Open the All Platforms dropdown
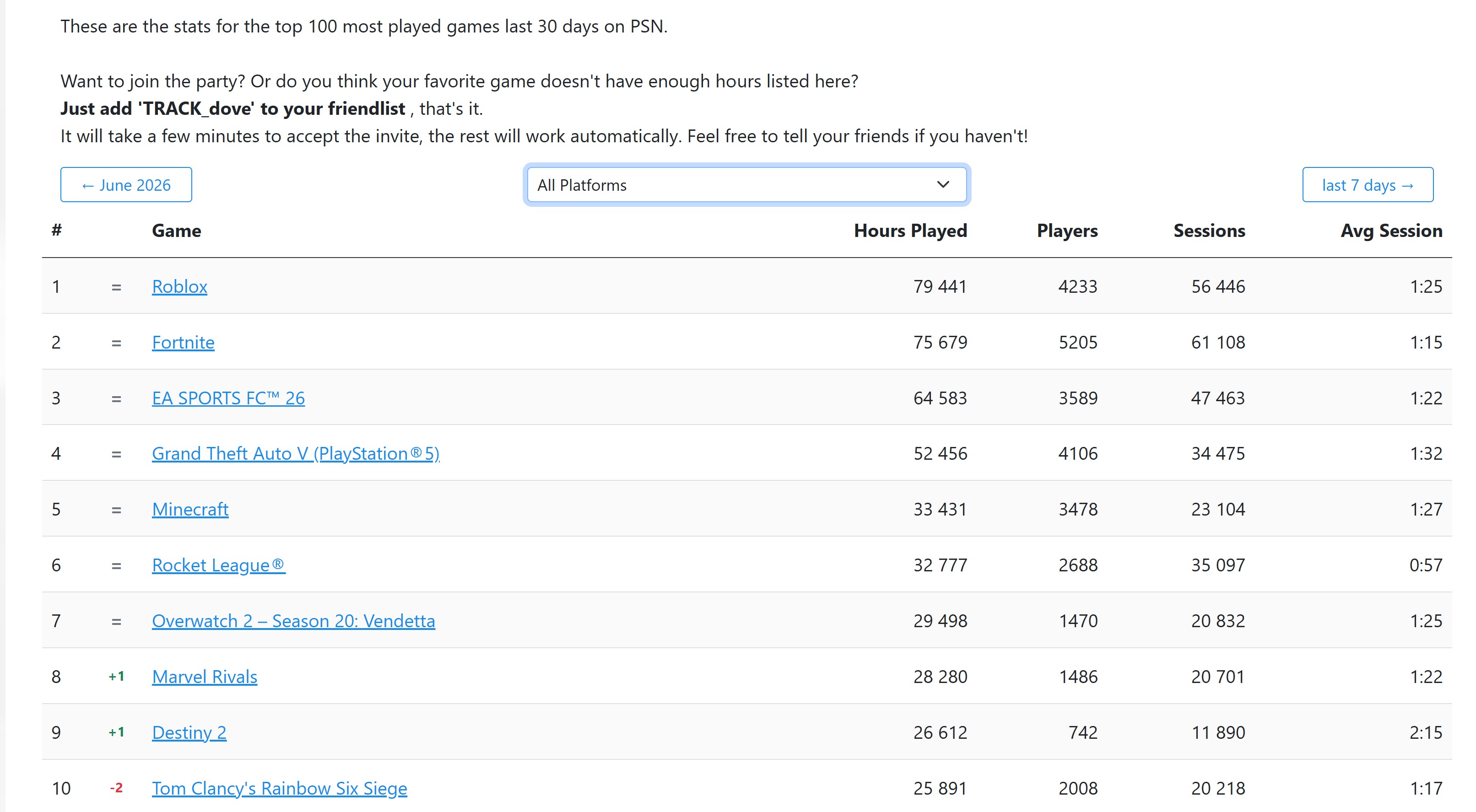The image size is (1476, 812). point(746,184)
